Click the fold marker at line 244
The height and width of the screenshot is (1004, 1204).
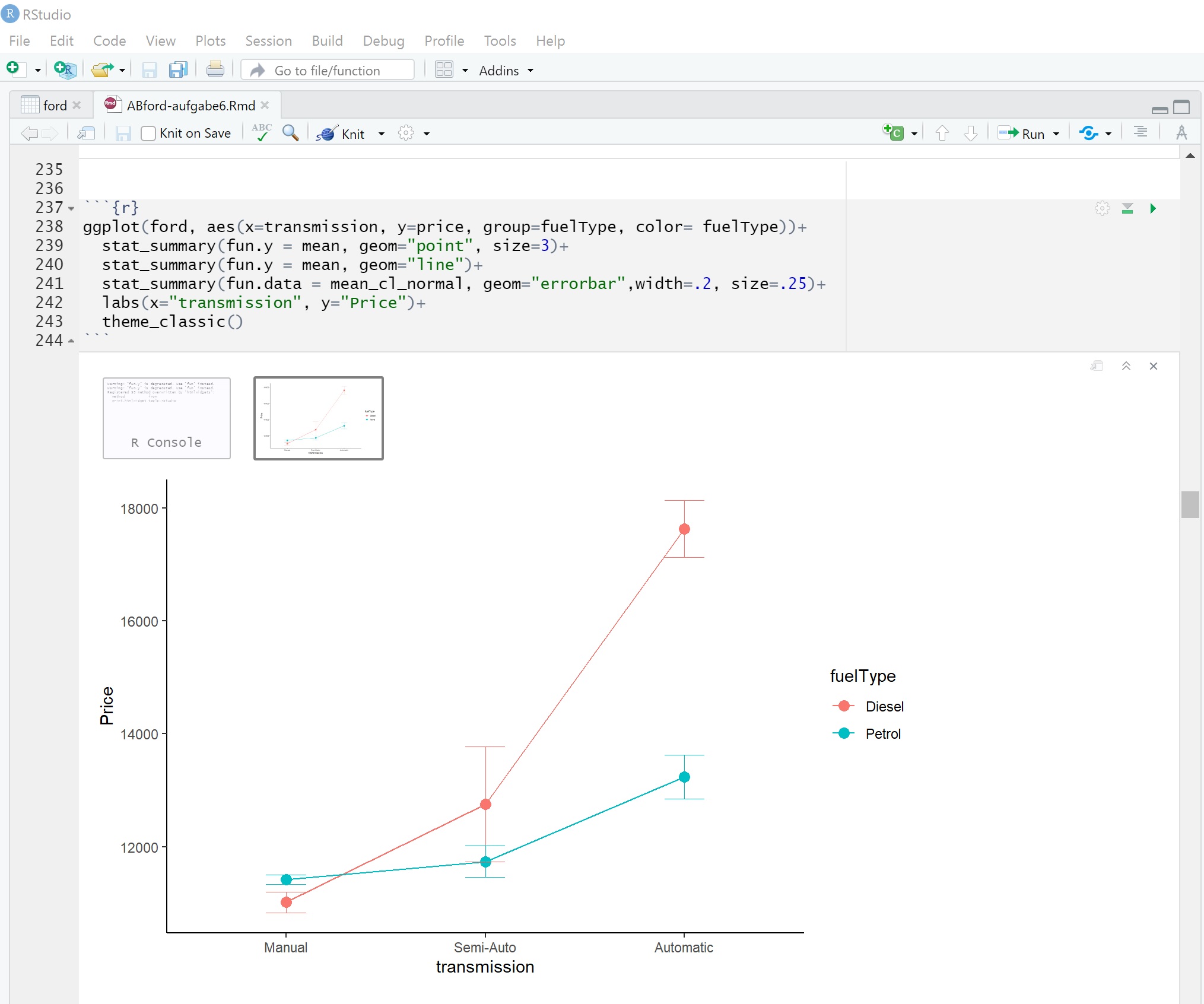click(71, 341)
